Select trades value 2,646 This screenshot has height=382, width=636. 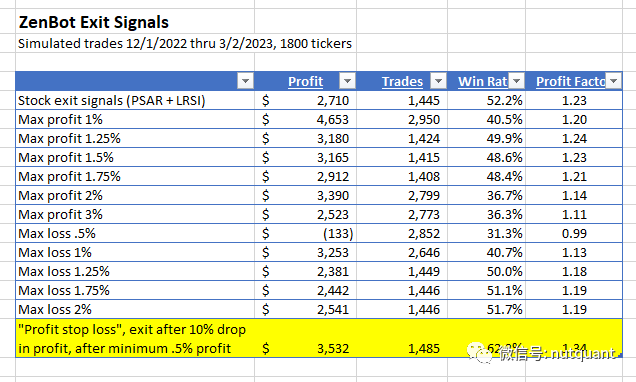(424, 253)
